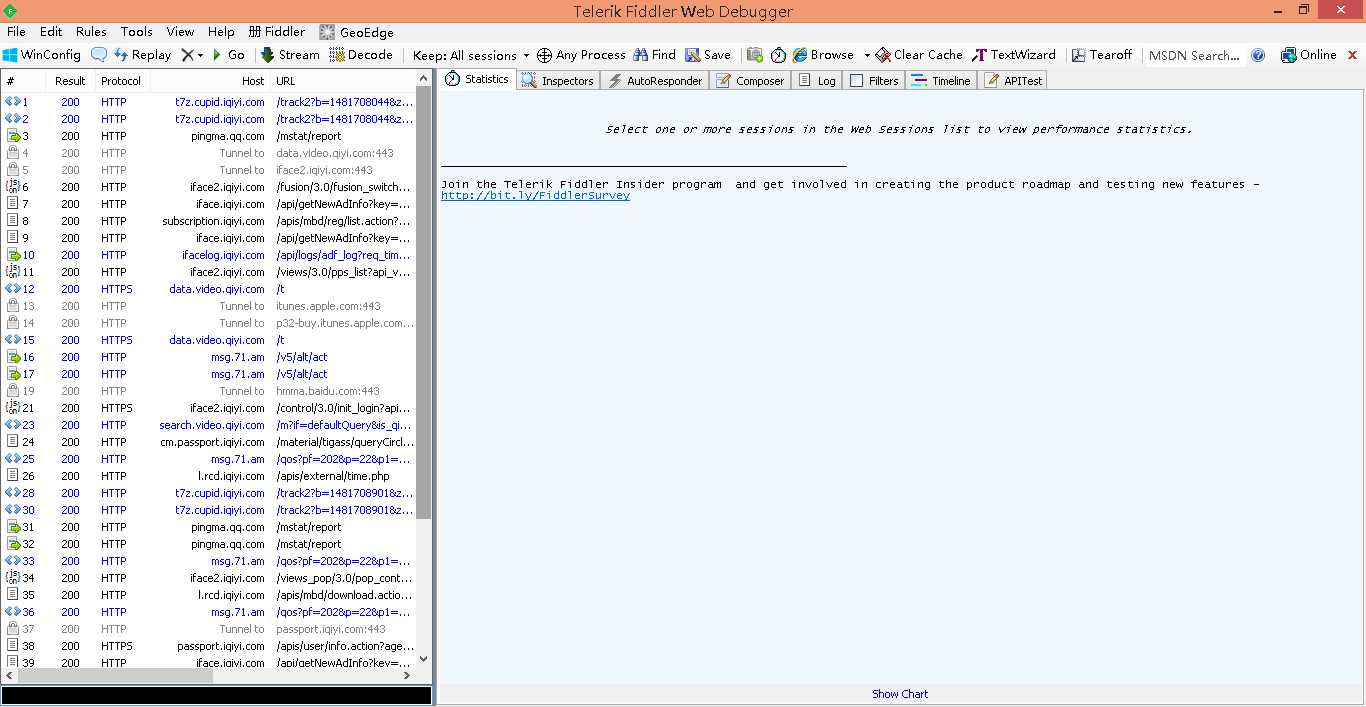
Task: Click the Show Chart link
Action: tap(900, 694)
